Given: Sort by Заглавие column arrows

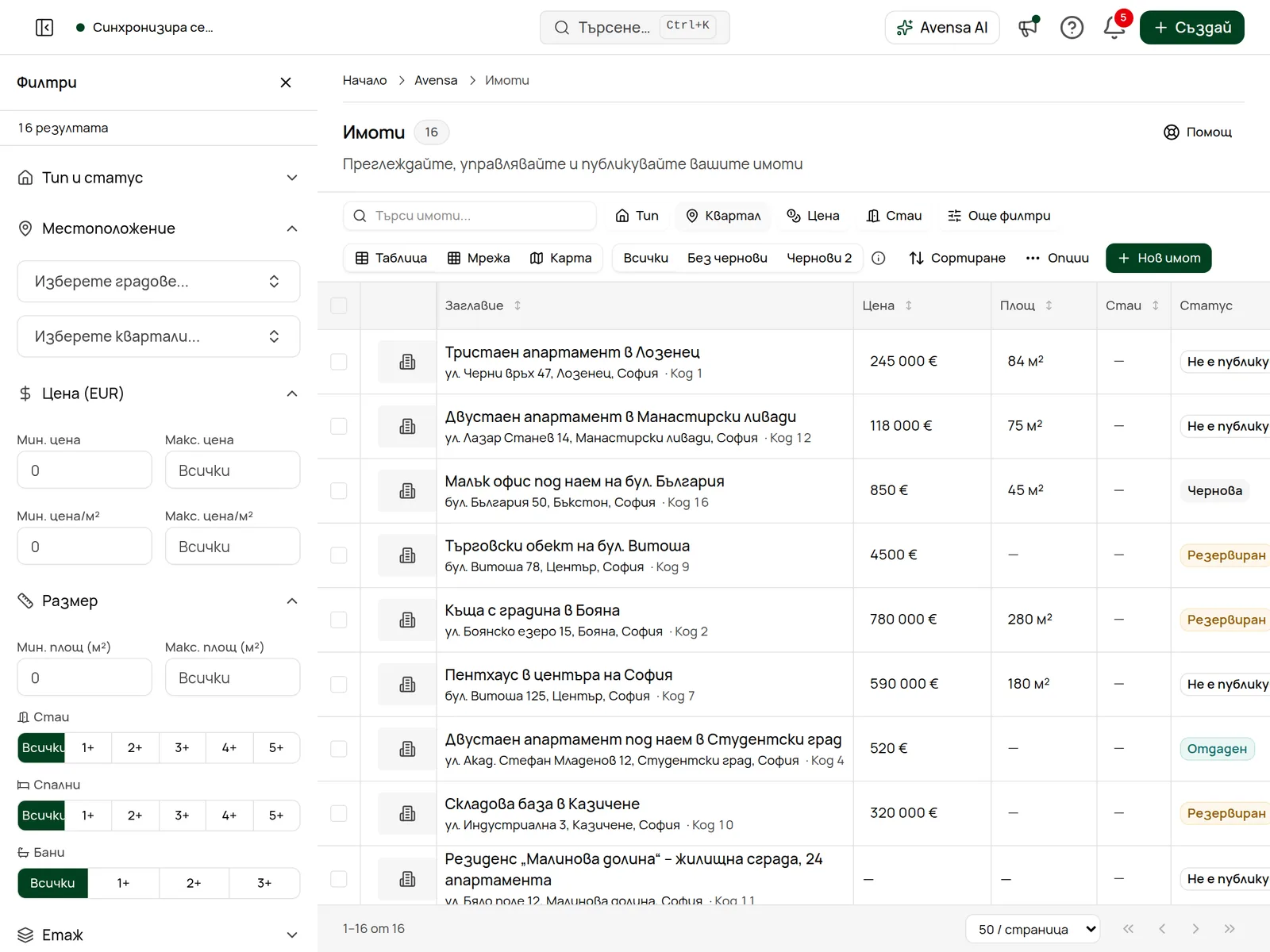Looking at the screenshot, I should (518, 305).
